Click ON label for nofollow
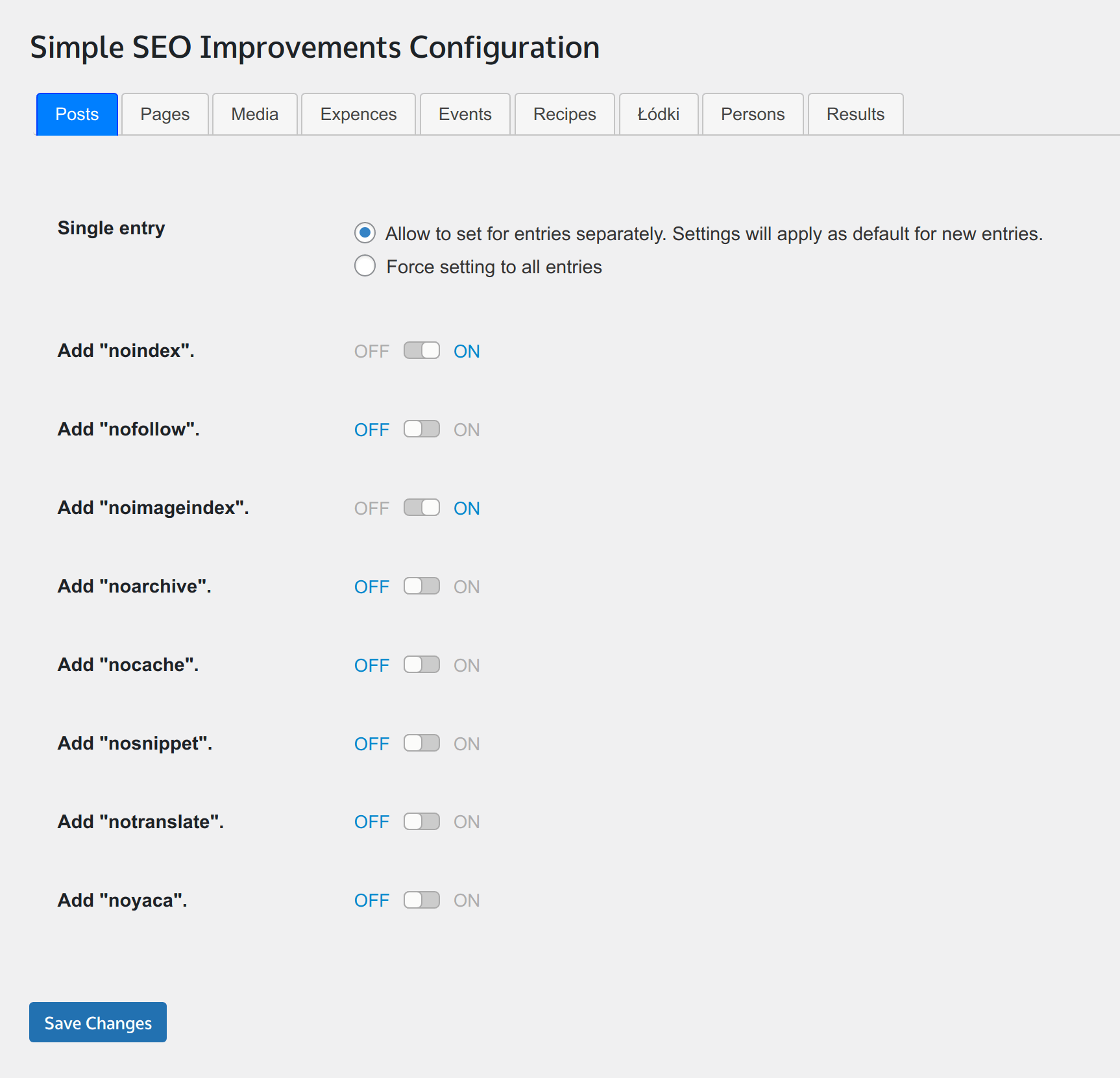This screenshot has height=1078, width=1120. 467,430
